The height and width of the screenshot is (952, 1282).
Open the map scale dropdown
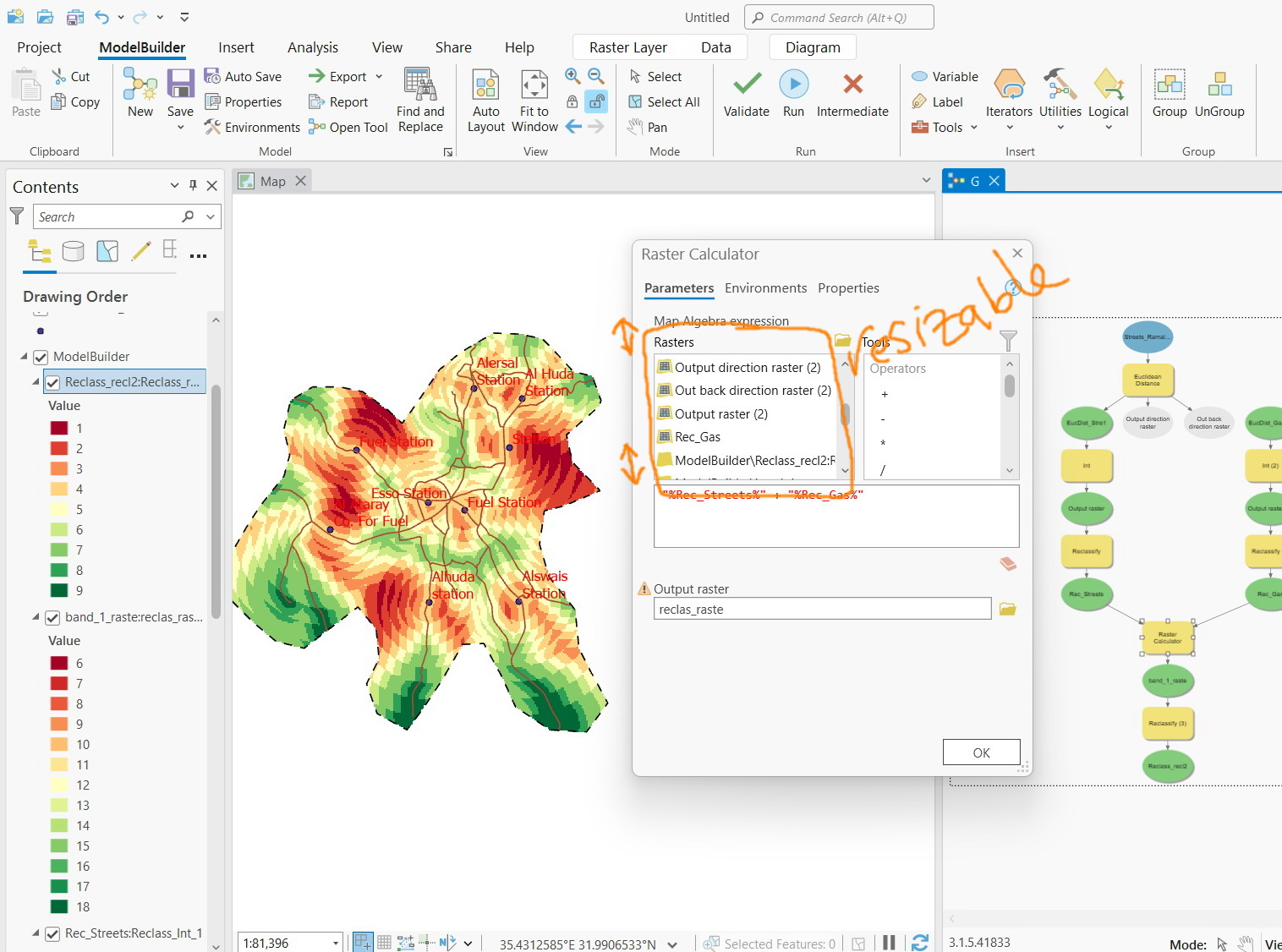(337, 941)
